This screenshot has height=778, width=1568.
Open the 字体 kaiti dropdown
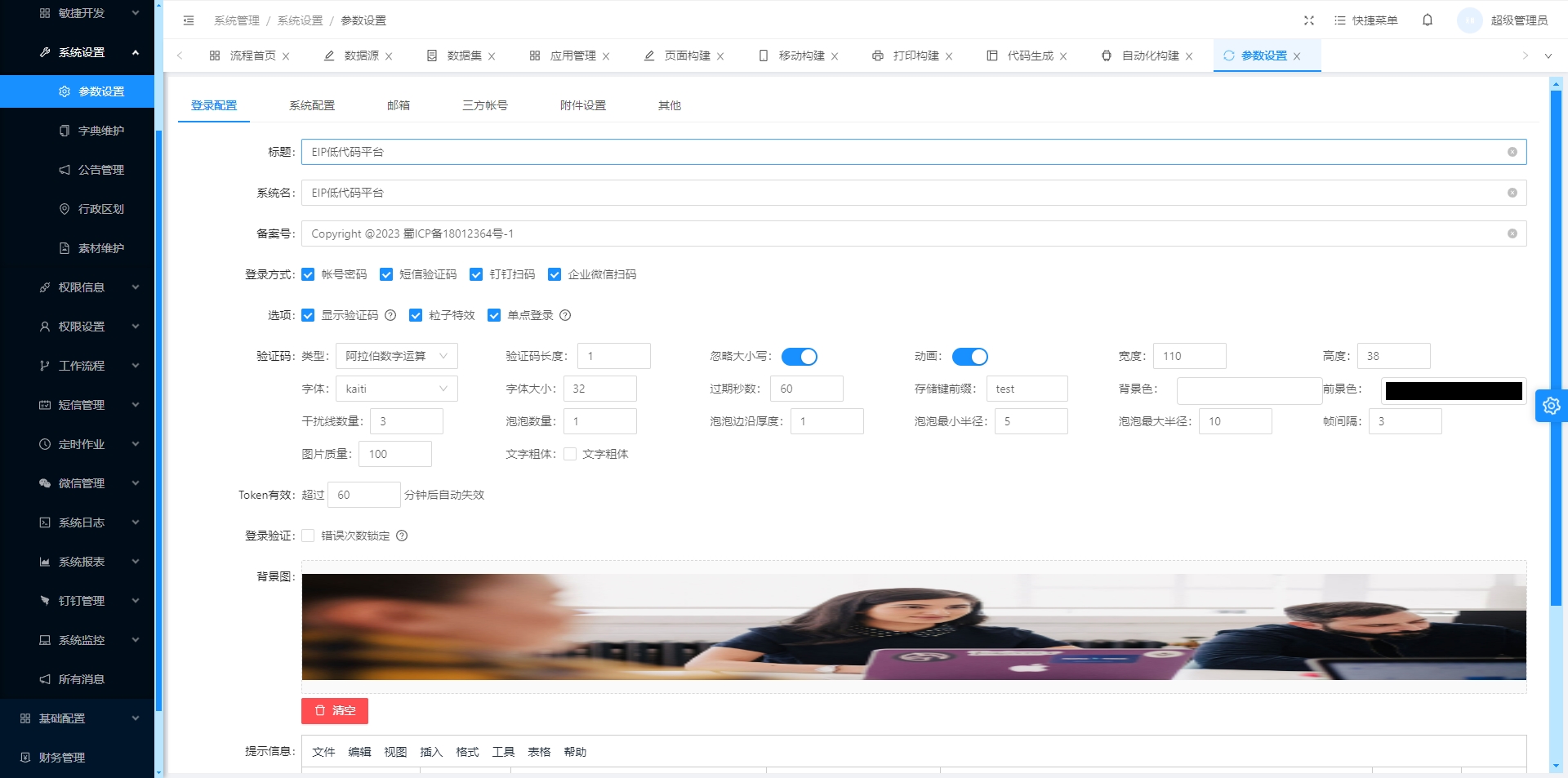pos(396,389)
